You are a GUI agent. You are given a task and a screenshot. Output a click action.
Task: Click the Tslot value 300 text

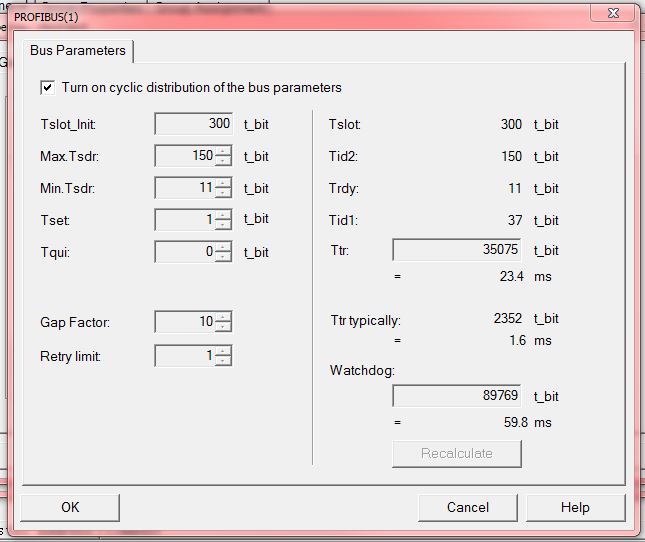pyautogui.click(x=511, y=124)
